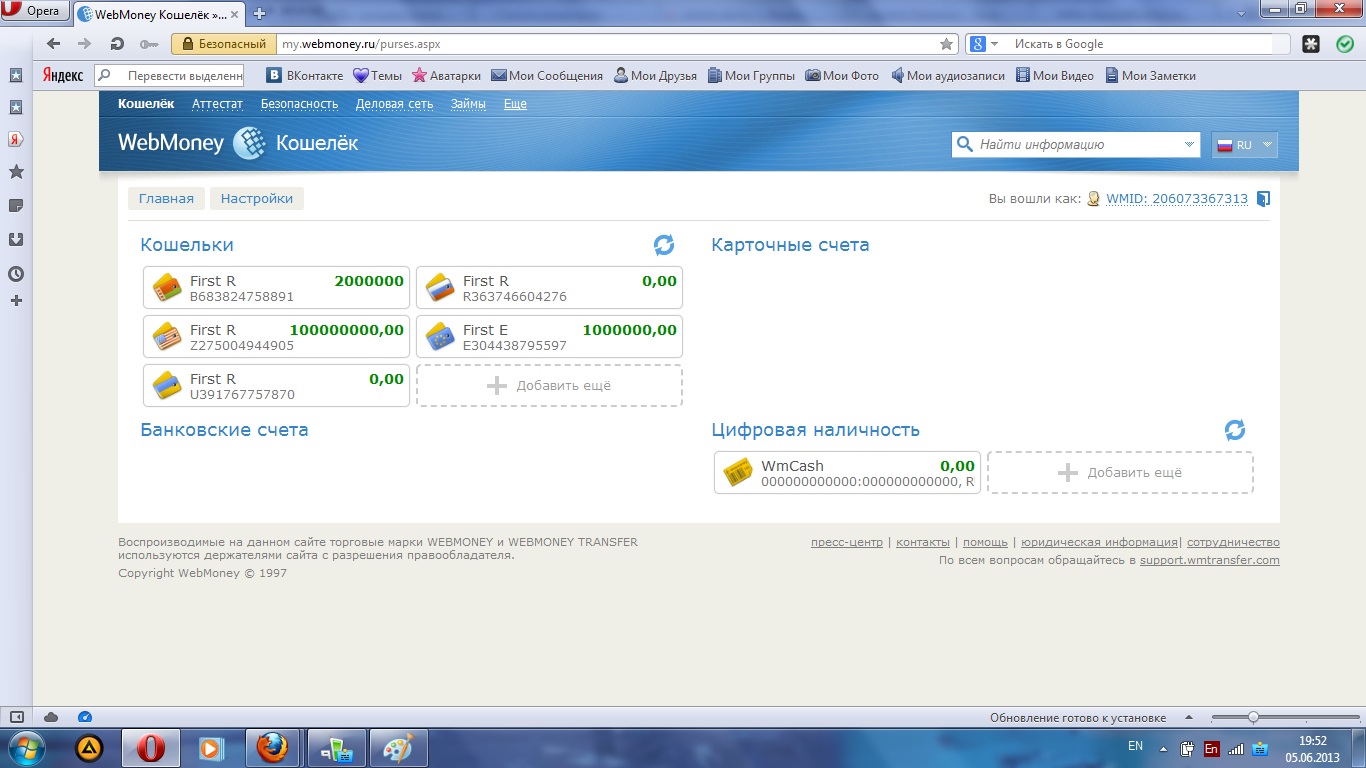The image size is (1366, 768).
Task: Open the Мои Сообщения bookmark
Action: point(547,76)
